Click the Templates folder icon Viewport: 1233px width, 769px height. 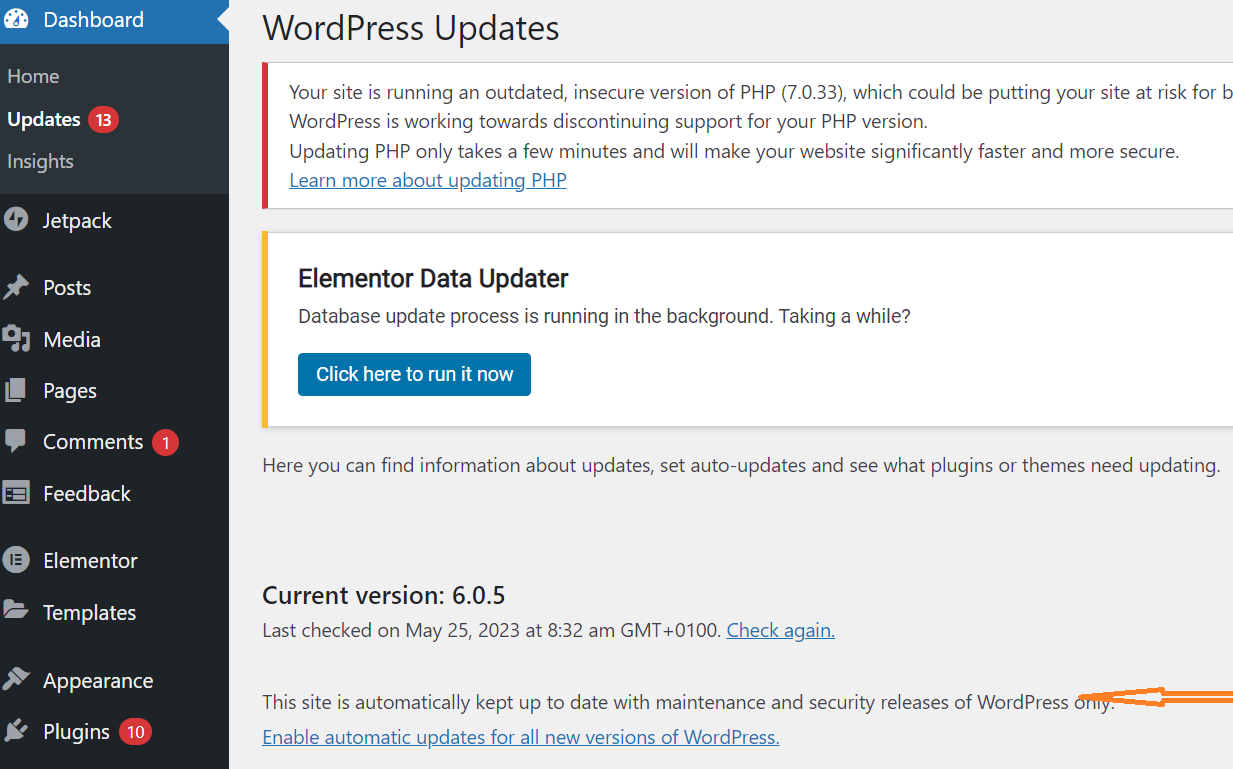16,612
